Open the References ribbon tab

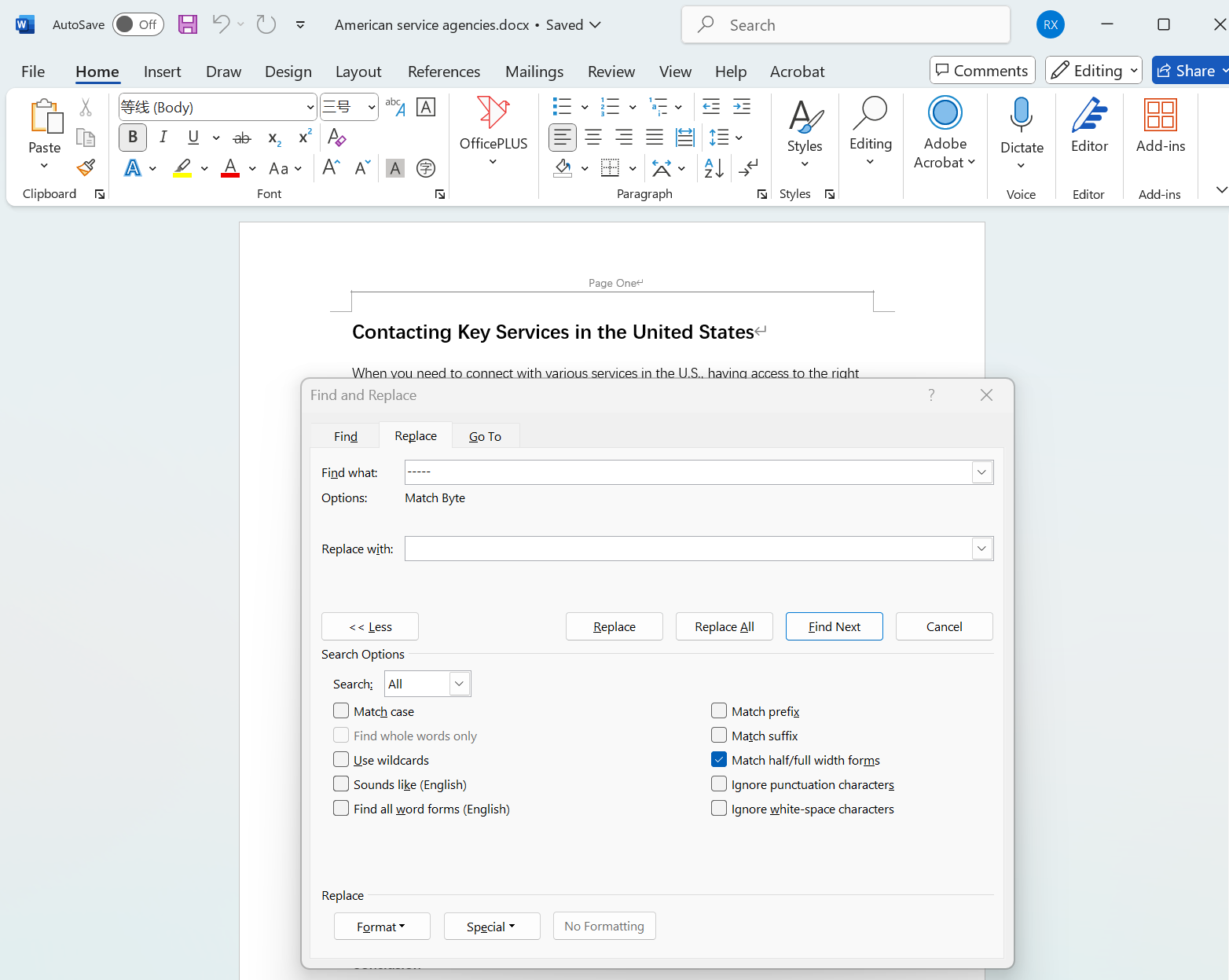(x=444, y=72)
